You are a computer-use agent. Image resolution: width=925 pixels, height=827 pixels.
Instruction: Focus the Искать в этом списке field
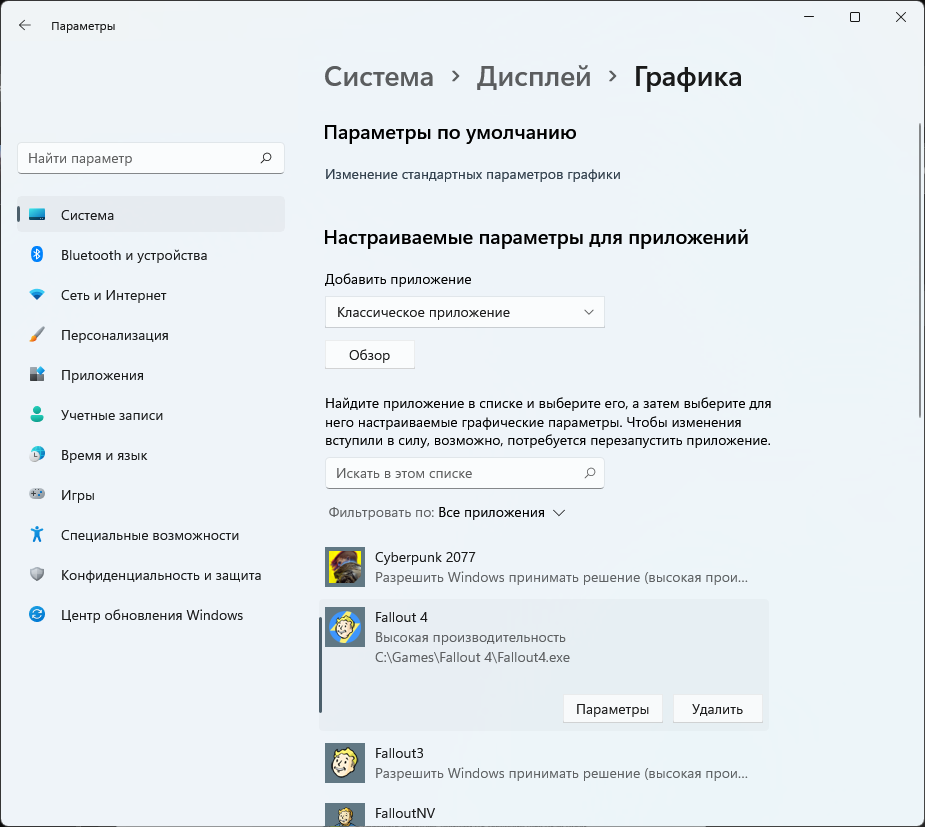pyautogui.click(x=455, y=473)
